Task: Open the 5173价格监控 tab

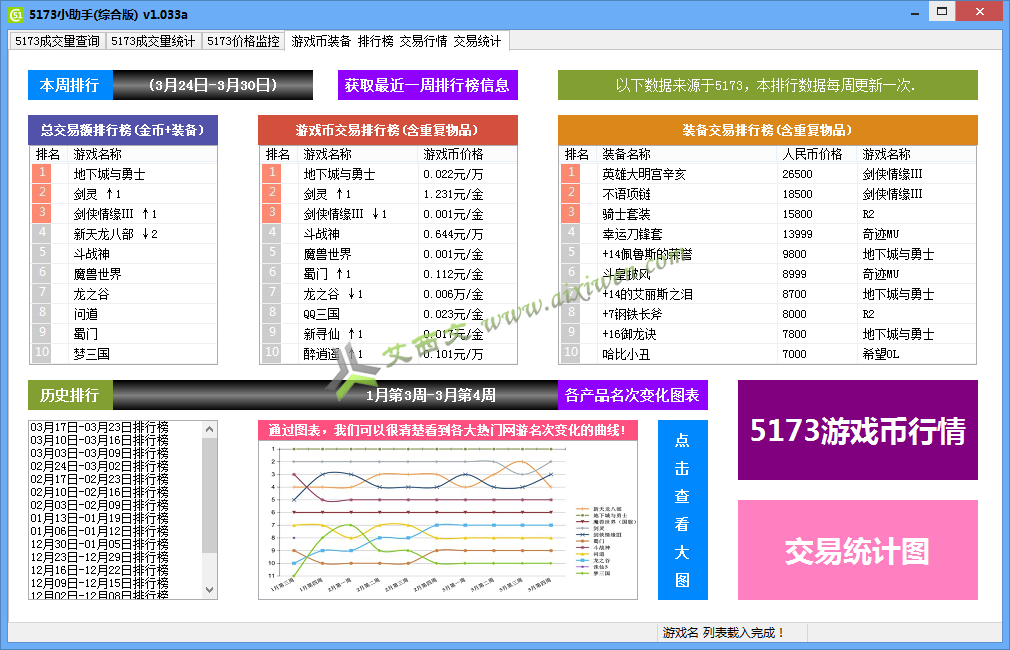Action: pyautogui.click(x=243, y=41)
